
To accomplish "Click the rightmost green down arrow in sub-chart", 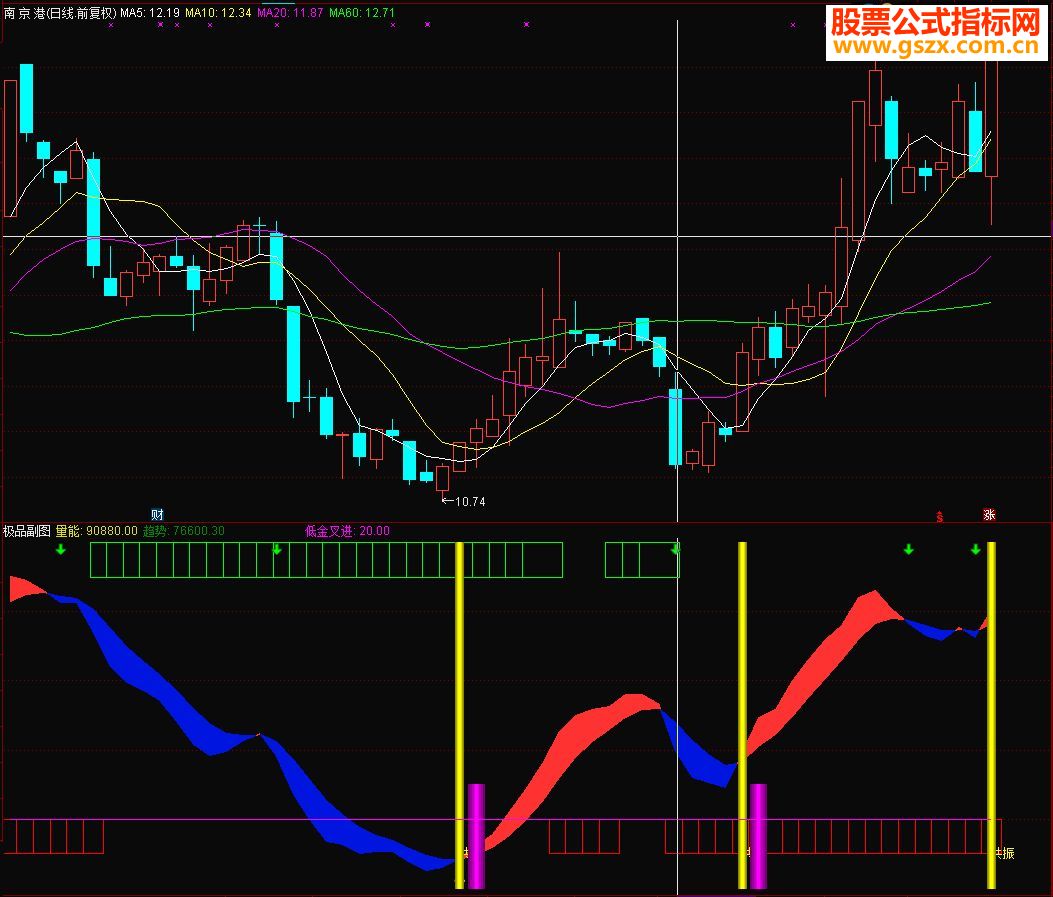I will [x=976, y=550].
